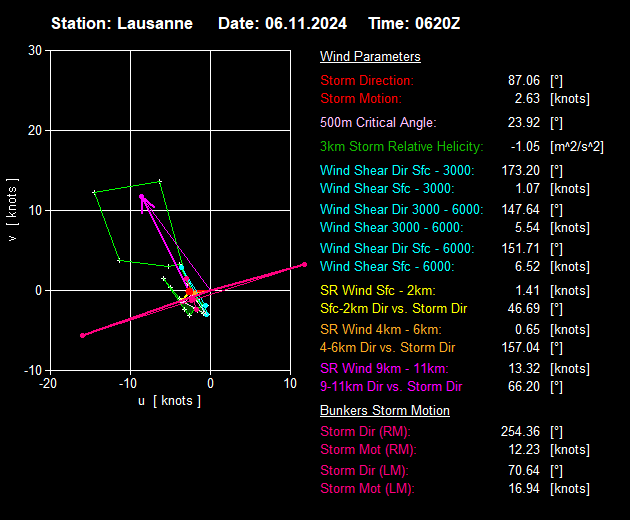This screenshot has width=630, height=520.
Task: Select the 'Bunkers Storm Motion' heading
Action: pyautogui.click(x=385, y=411)
